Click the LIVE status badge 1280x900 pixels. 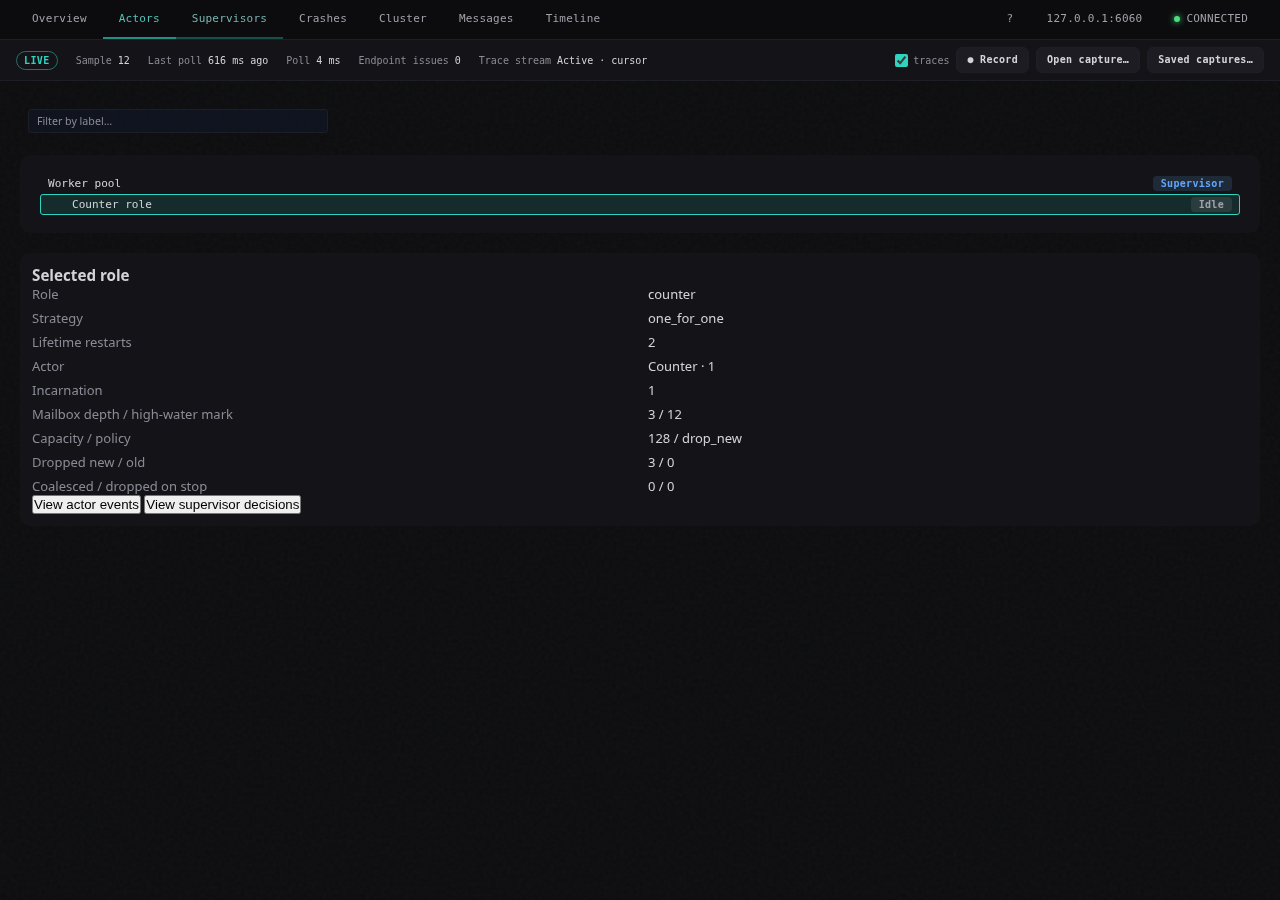coord(37,61)
